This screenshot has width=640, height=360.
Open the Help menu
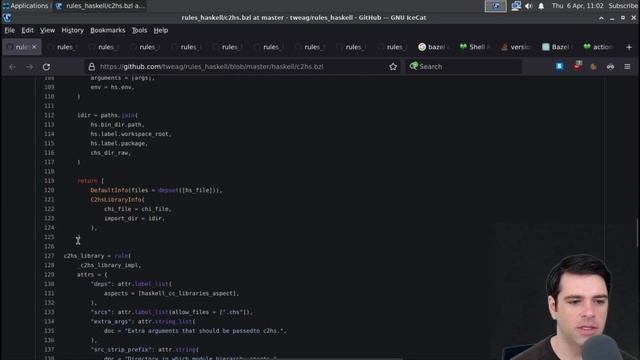(161, 30)
